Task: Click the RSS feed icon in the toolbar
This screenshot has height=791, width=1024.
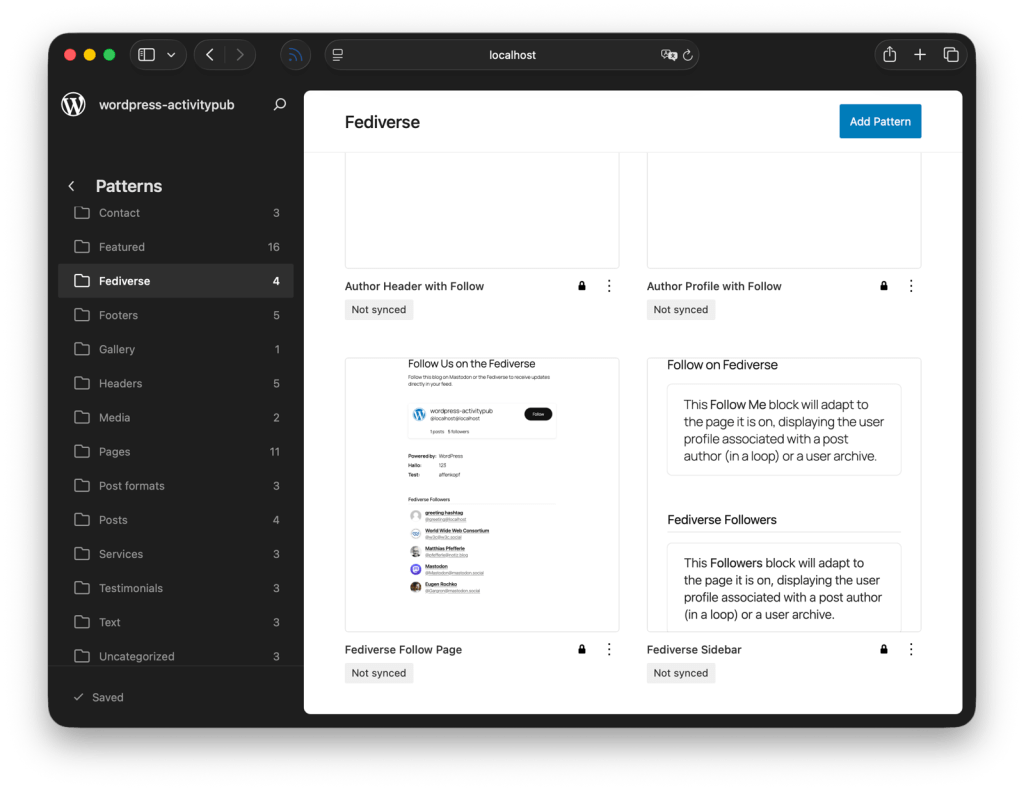Action: tap(295, 55)
